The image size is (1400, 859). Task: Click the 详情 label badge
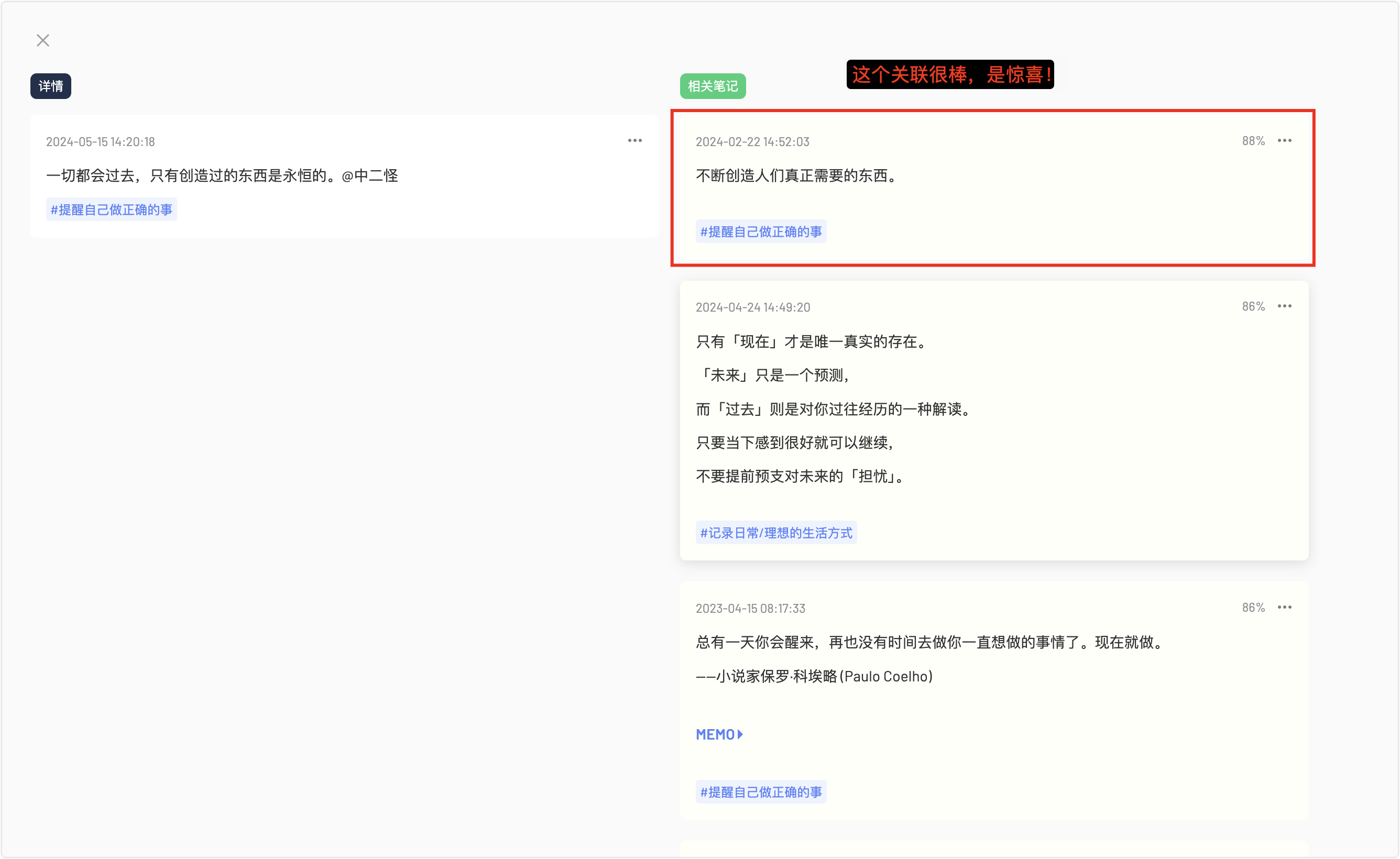click(x=51, y=86)
